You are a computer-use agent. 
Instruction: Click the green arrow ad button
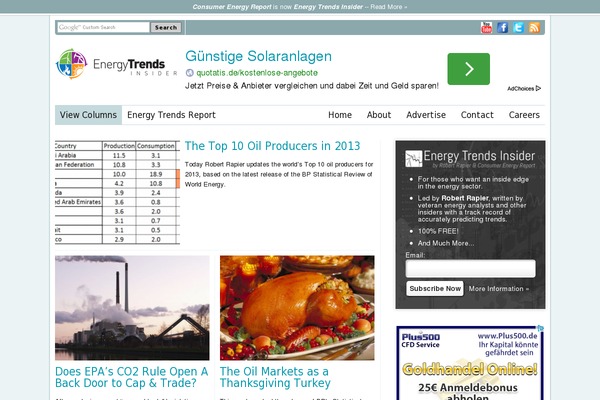tap(468, 69)
